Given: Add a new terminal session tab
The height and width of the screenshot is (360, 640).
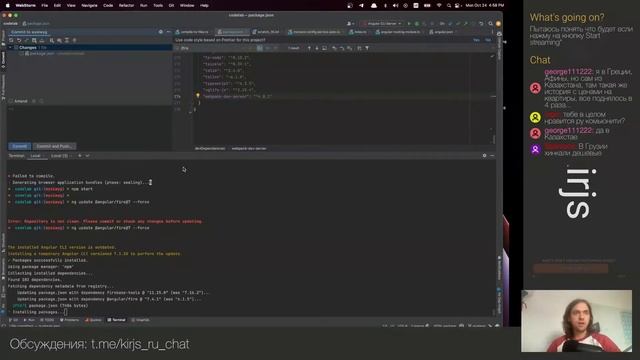Looking at the screenshot, I should 80,156.
